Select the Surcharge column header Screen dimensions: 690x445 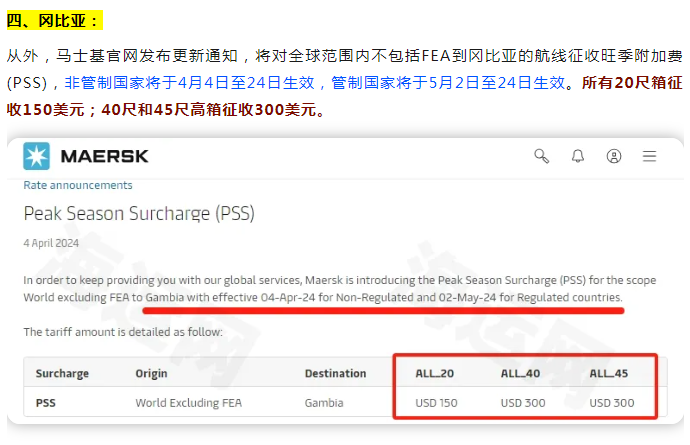click(x=62, y=373)
